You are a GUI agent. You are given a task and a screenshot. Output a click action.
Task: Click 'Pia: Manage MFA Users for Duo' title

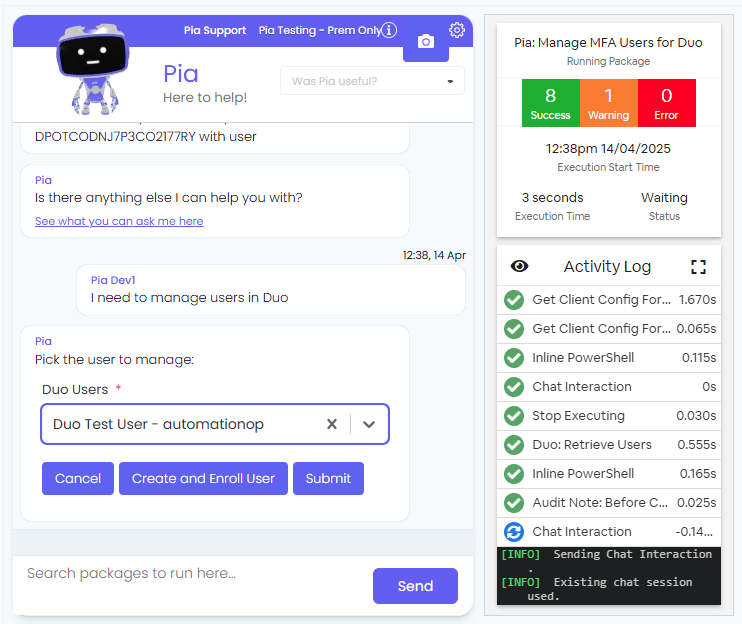point(608,43)
